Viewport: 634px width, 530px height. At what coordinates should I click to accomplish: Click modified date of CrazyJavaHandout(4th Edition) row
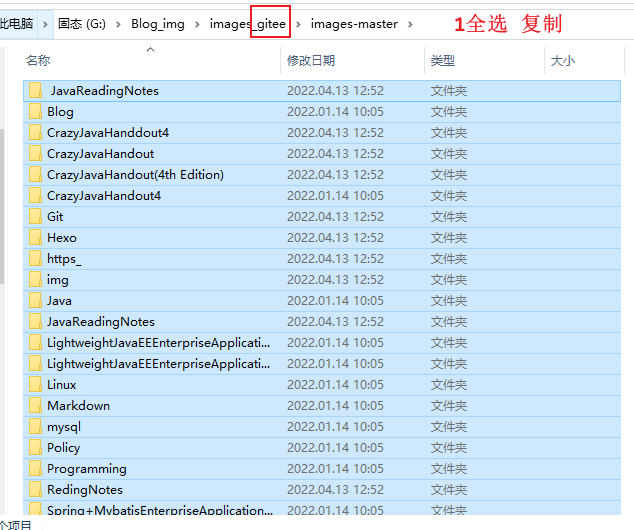(335, 175)
